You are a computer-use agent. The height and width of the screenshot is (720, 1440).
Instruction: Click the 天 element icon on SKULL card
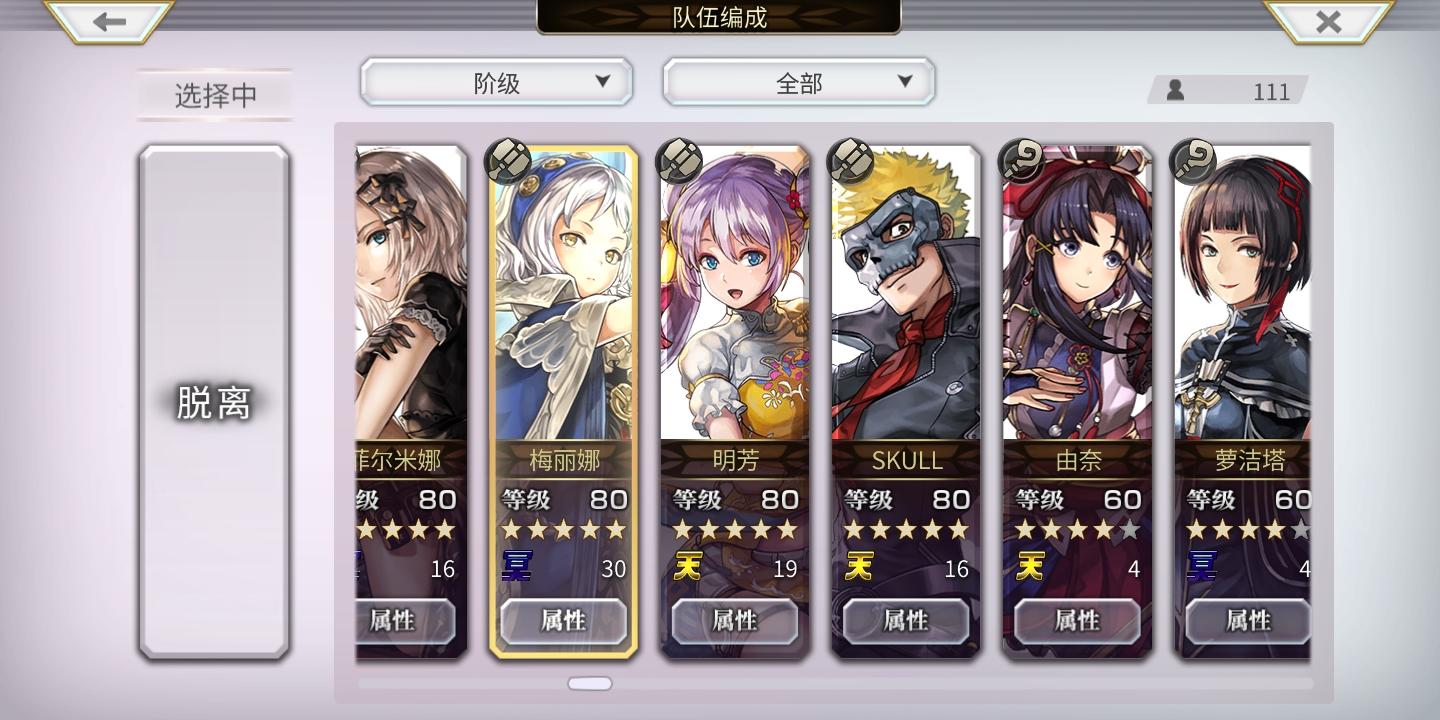859,567
